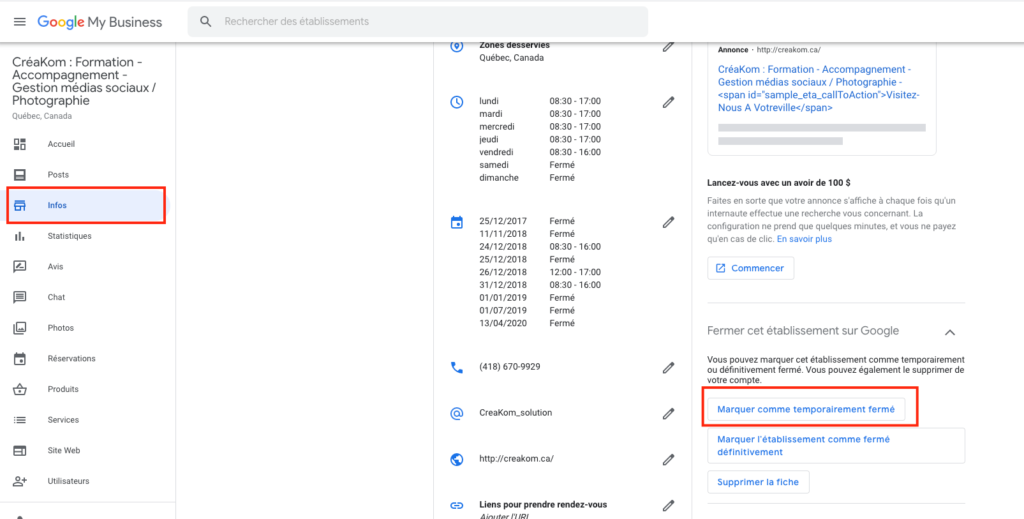Screen dimensions: 1024x519
Task: Open the hamburger main menu
Action: [x=20, y=22]
